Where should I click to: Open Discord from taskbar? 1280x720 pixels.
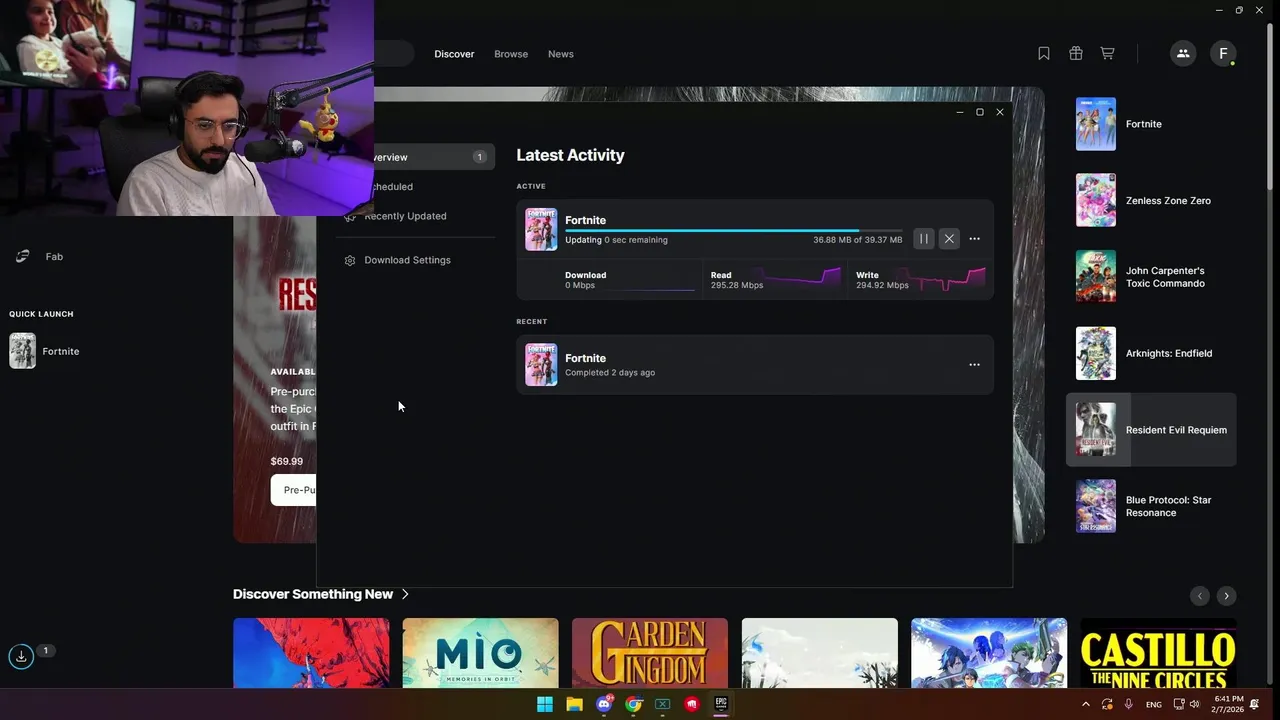pos(604,704)
